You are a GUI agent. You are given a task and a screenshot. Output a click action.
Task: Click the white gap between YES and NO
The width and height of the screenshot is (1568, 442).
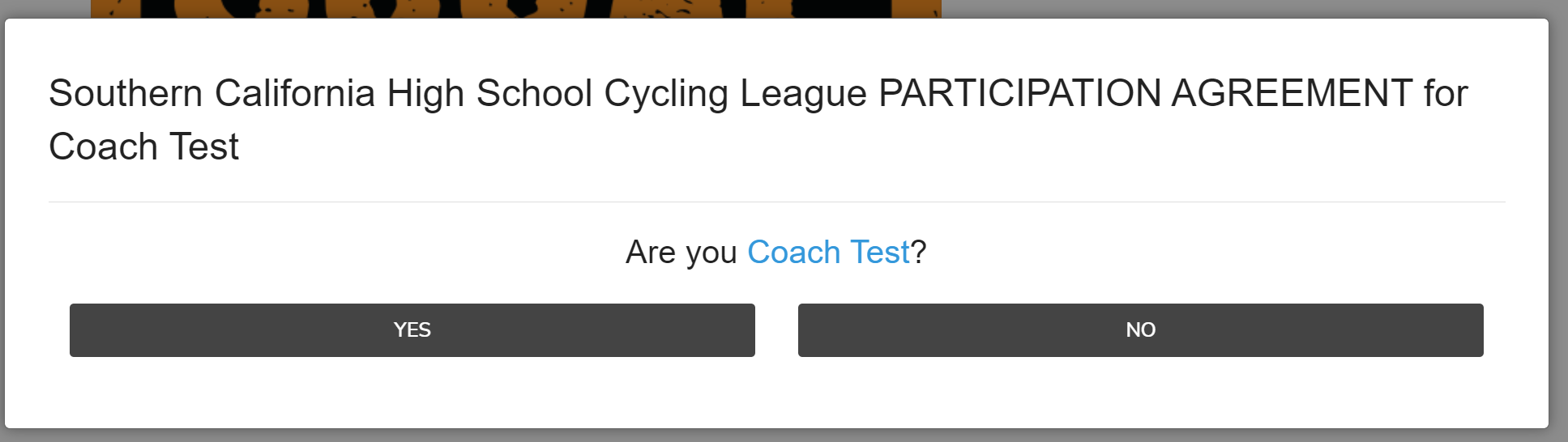tap(776, 330)
